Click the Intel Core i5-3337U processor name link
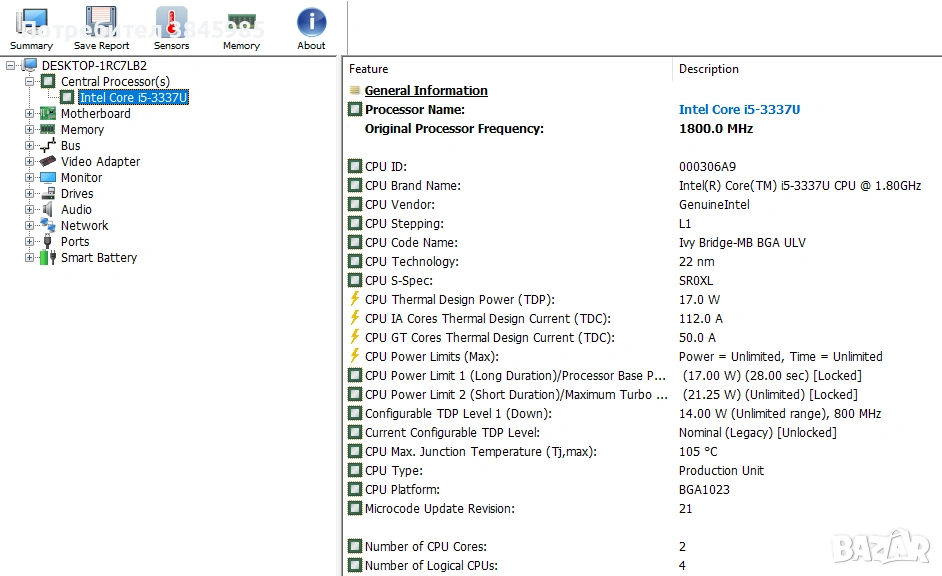The width and height of the screenshot is (942, 576). (739, 110)
